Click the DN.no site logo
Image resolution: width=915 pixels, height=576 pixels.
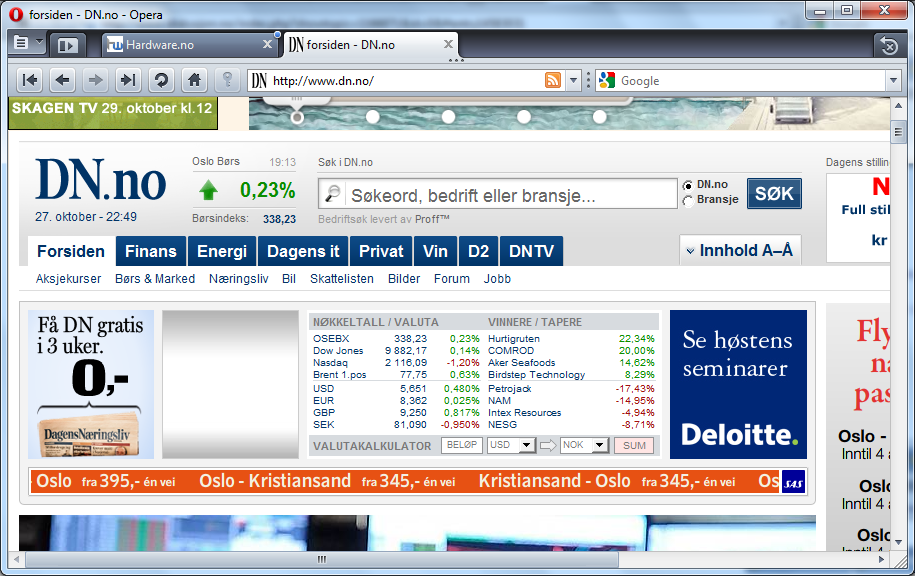pyautogui.click(x=100, y=180)
